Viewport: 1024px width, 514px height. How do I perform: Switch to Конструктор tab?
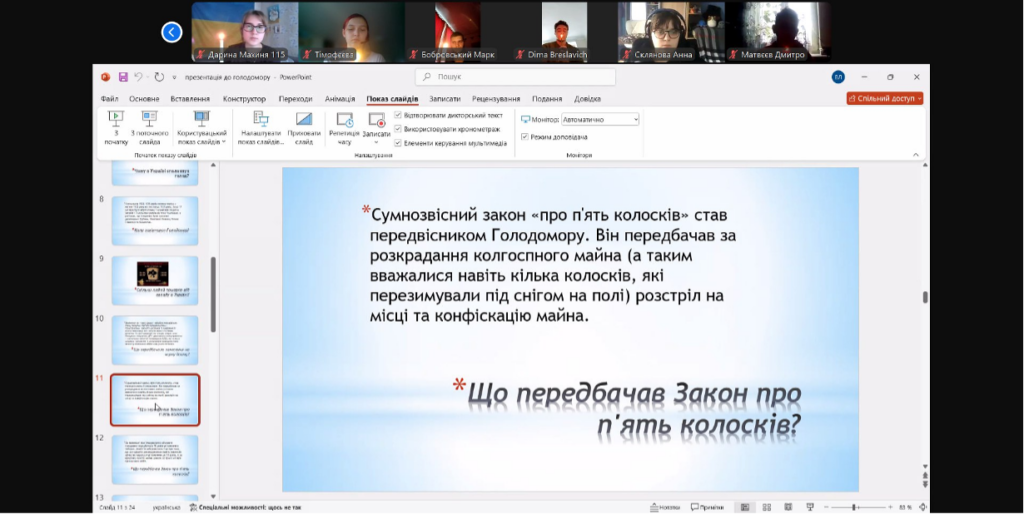(x=244, y=99)
